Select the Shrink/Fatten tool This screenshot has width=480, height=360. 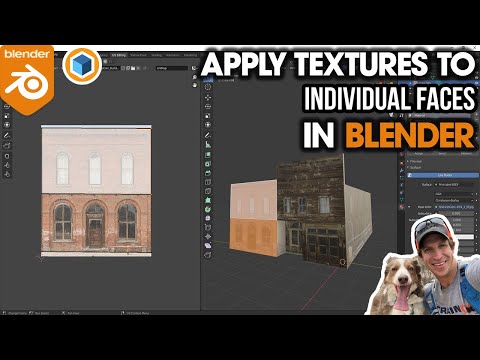[x=208, y=236]
